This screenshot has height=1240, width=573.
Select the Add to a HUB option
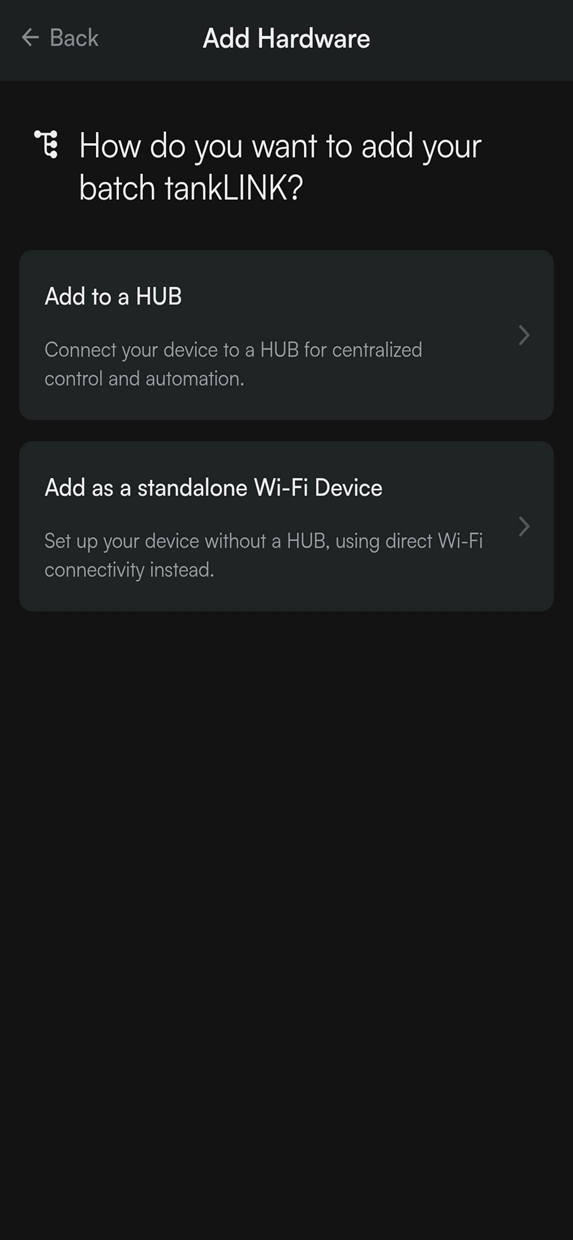[x=286, y=335]
